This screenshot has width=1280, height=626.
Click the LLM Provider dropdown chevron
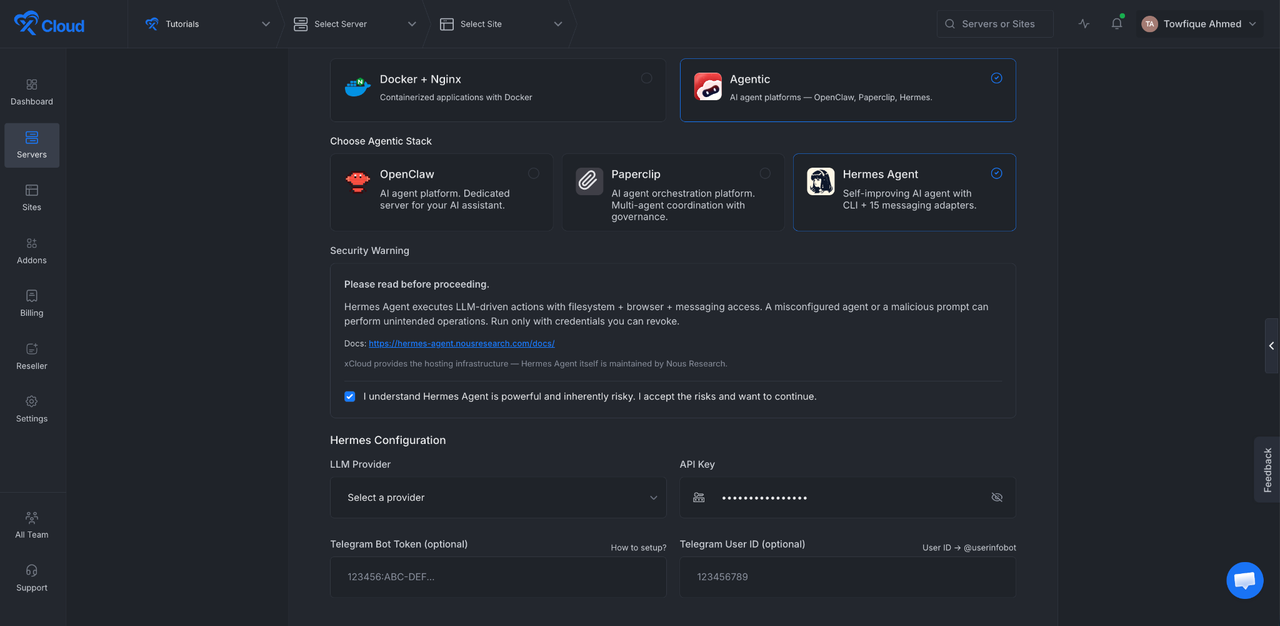pyautogui.click(x=653, y=498)
